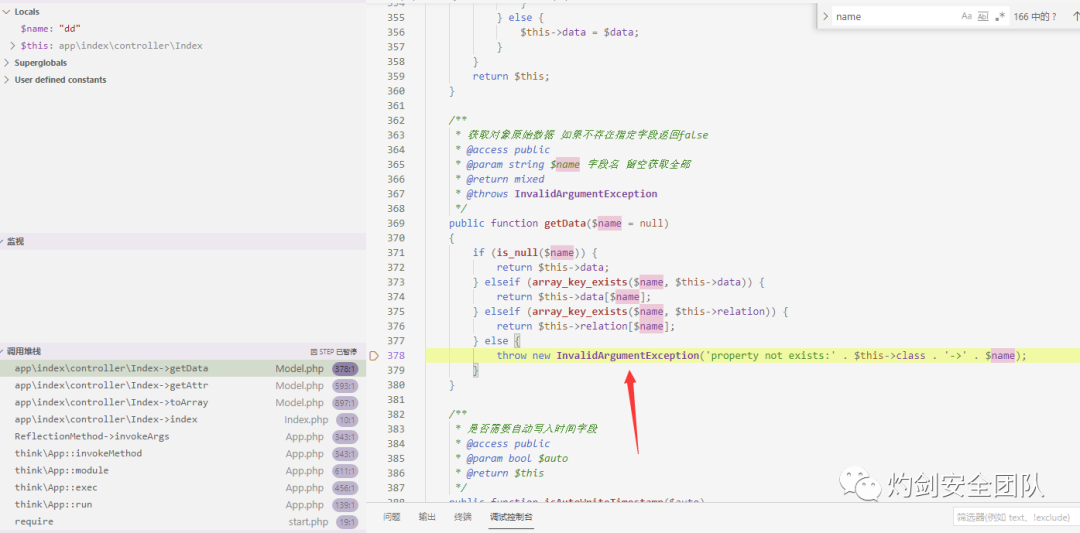
Task: Select the $name: "dd" variable
Action: [x=51, y=29]
